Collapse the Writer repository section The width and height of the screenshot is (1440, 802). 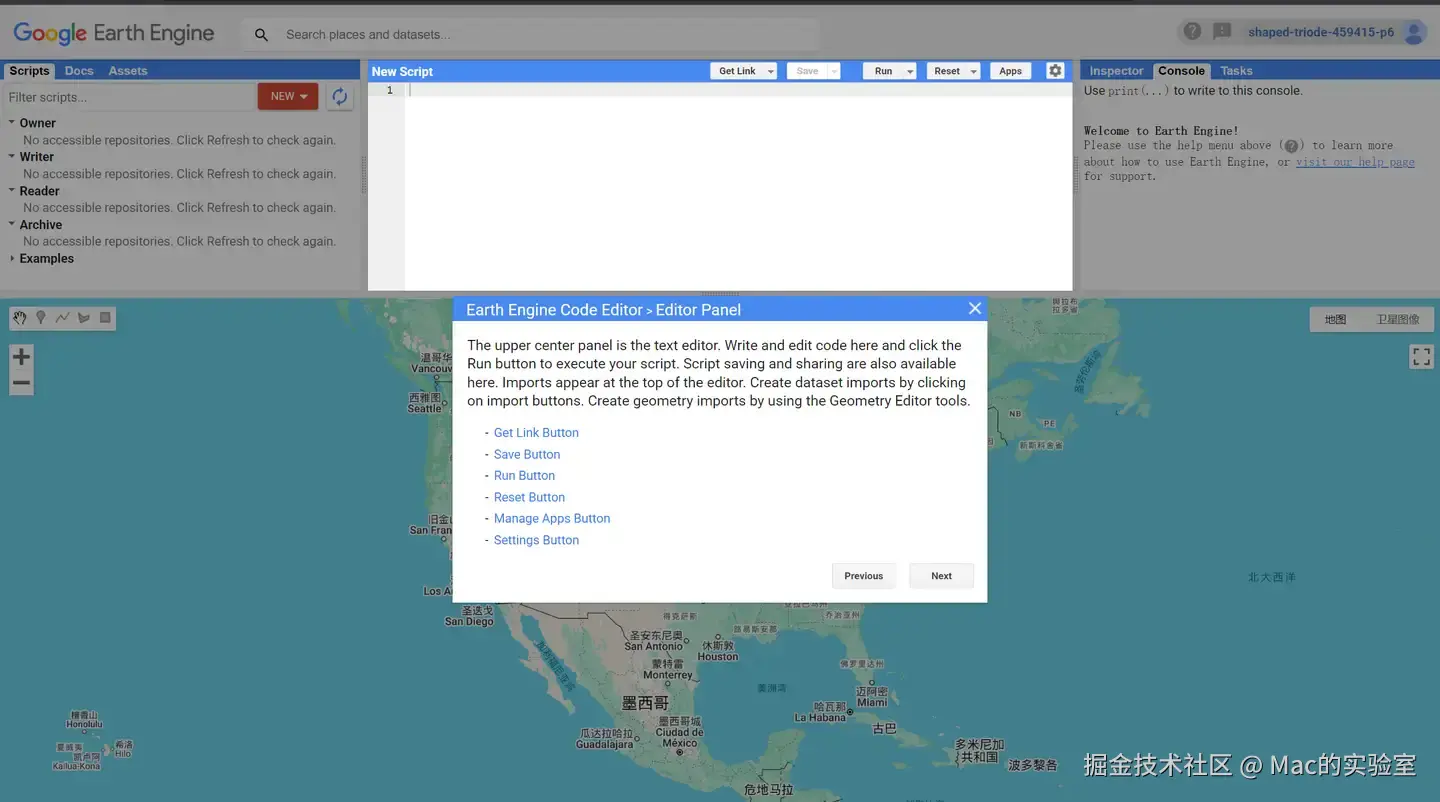pos(11,157)
